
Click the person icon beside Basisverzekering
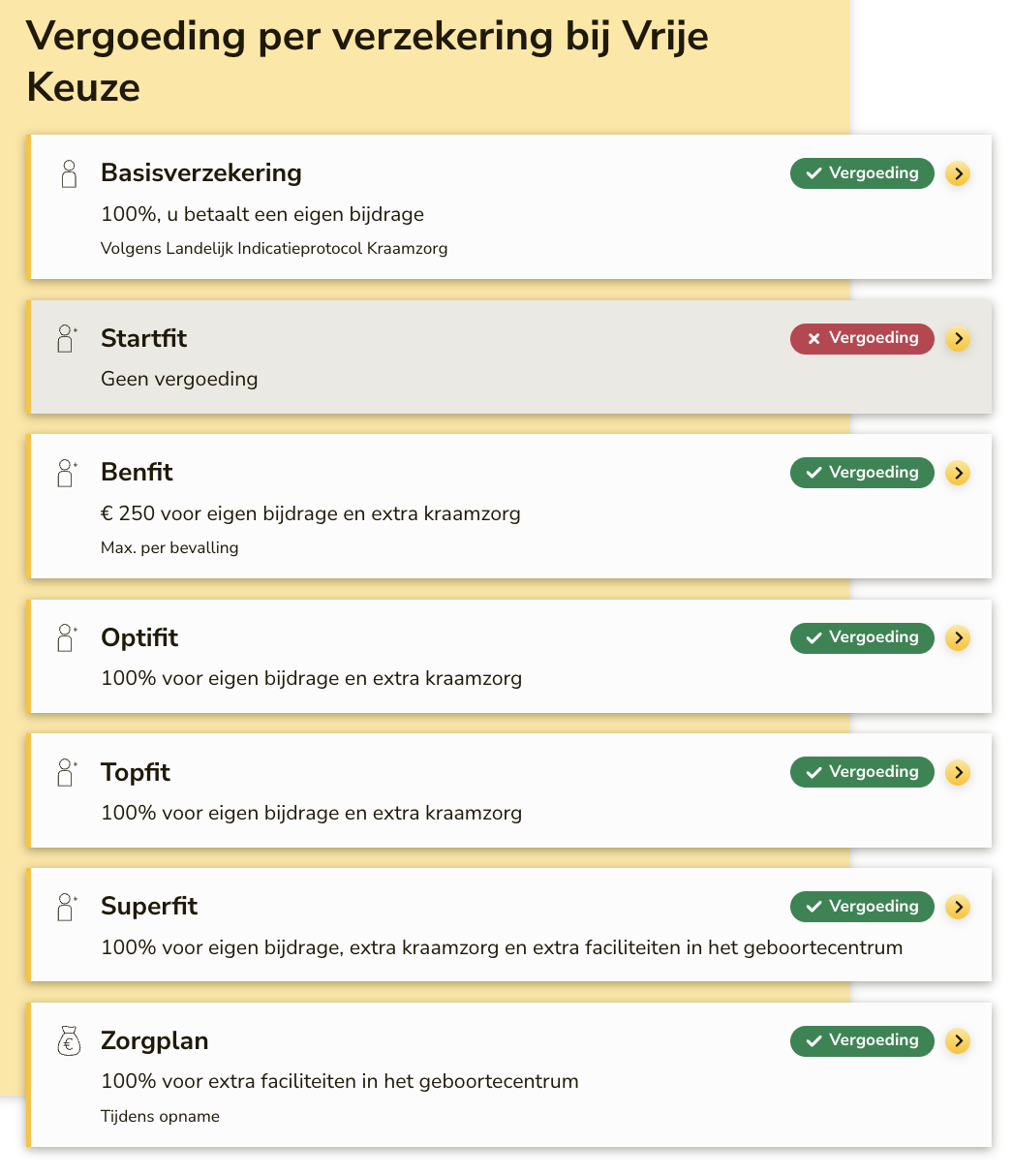68,174
